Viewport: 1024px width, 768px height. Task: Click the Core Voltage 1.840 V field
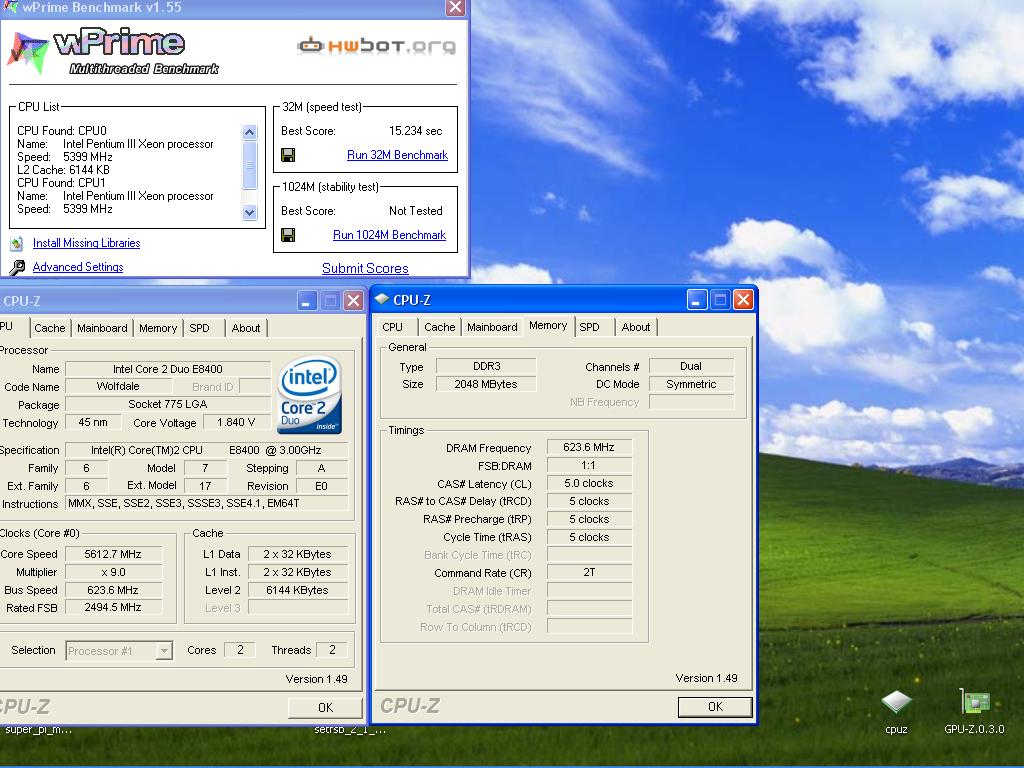(236, 423)
